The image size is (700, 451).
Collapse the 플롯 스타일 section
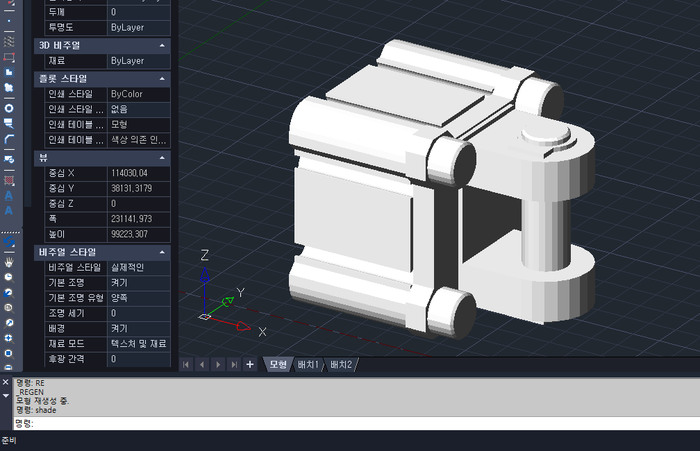162,78
